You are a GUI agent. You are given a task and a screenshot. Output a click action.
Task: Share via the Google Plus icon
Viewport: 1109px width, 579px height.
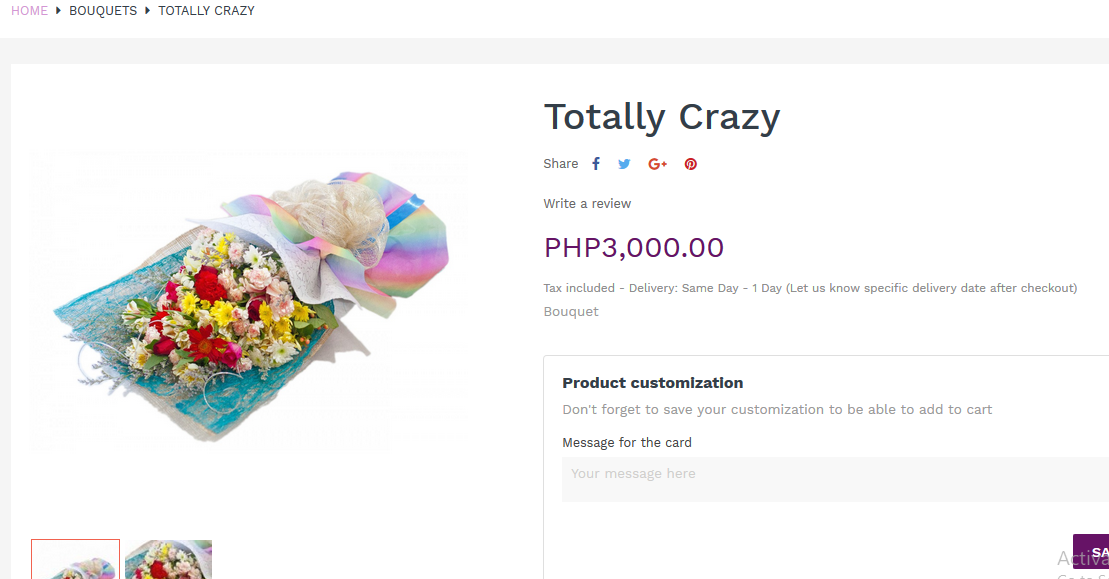[x=657, y=164]
